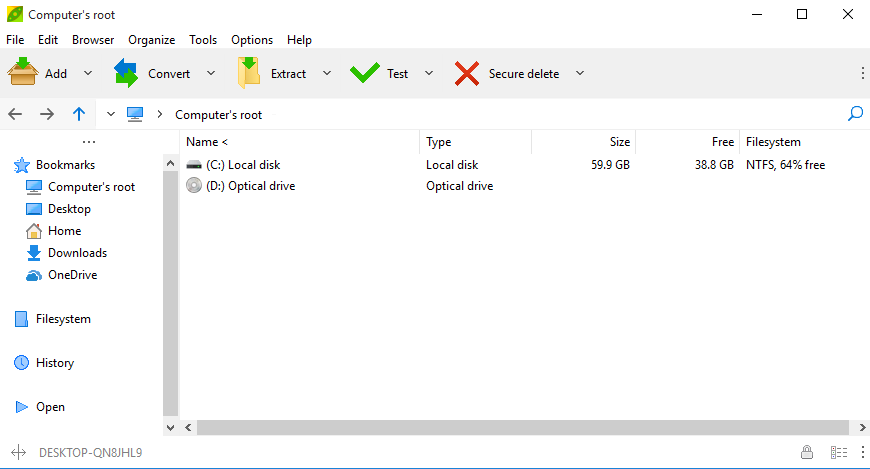Click the Extract button label

pos(288,73)
